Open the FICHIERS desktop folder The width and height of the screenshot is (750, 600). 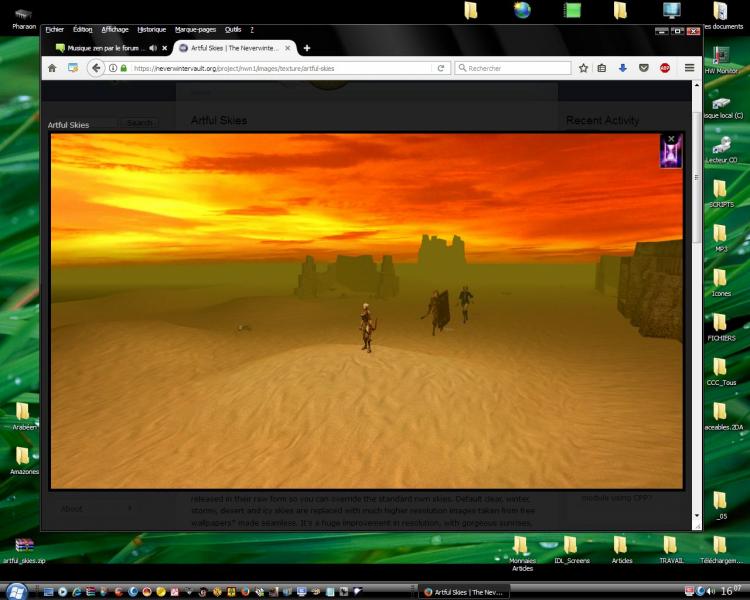click(720, 327)
